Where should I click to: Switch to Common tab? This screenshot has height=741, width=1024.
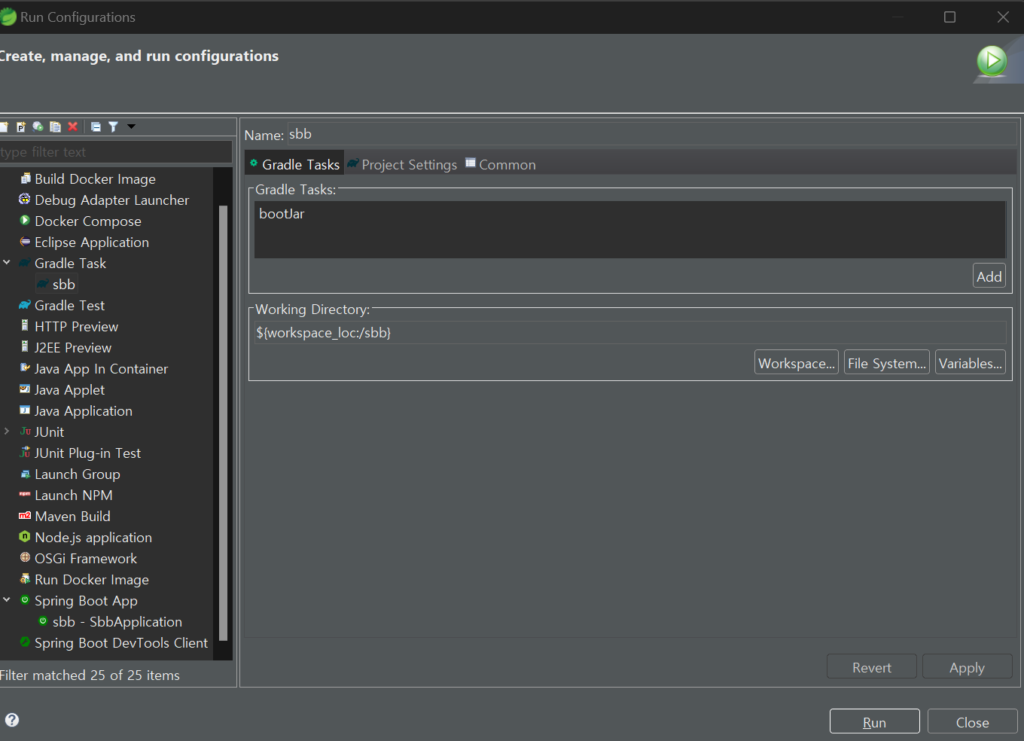[501, 165]
